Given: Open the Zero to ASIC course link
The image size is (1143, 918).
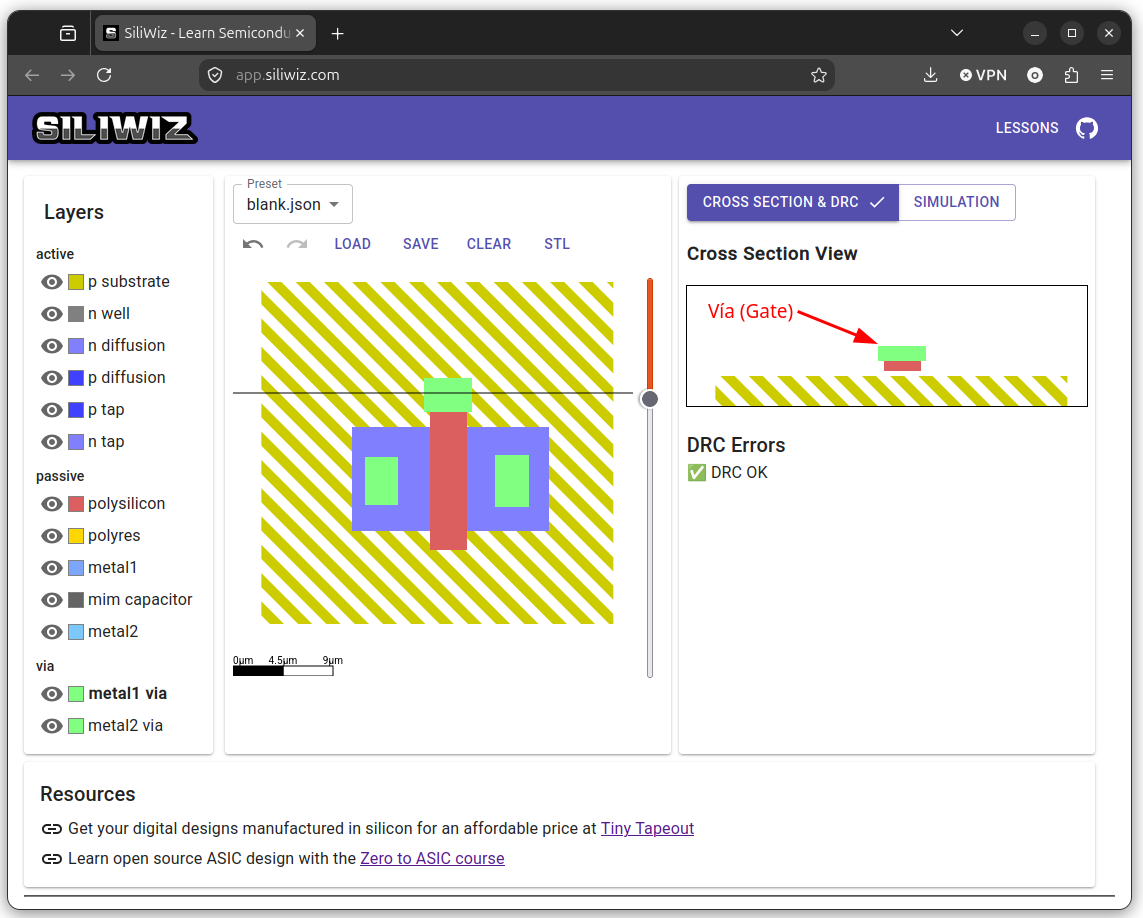Looking at the screenshot, I should click(x=432, y=858).
